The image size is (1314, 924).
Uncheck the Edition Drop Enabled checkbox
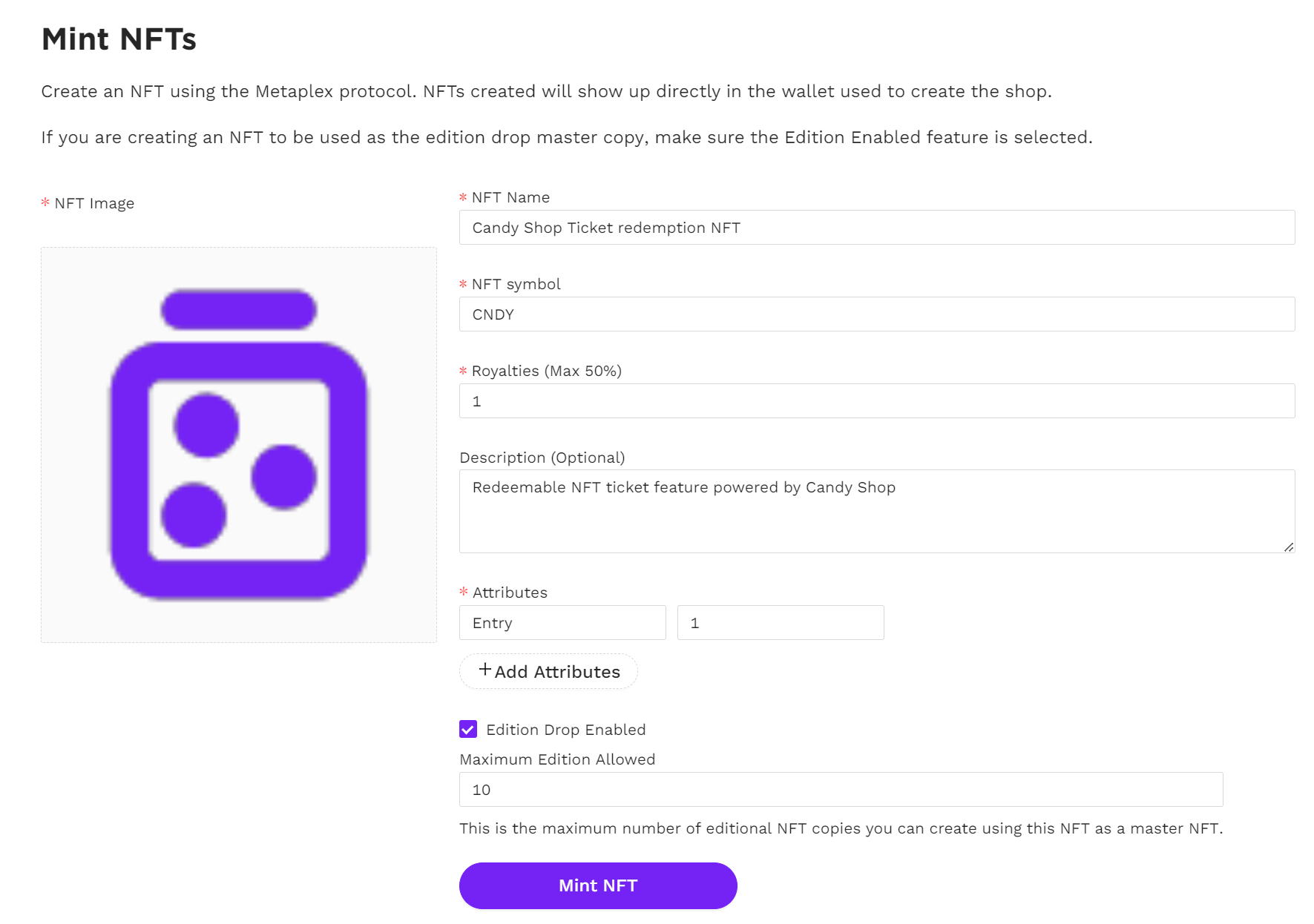468,730
